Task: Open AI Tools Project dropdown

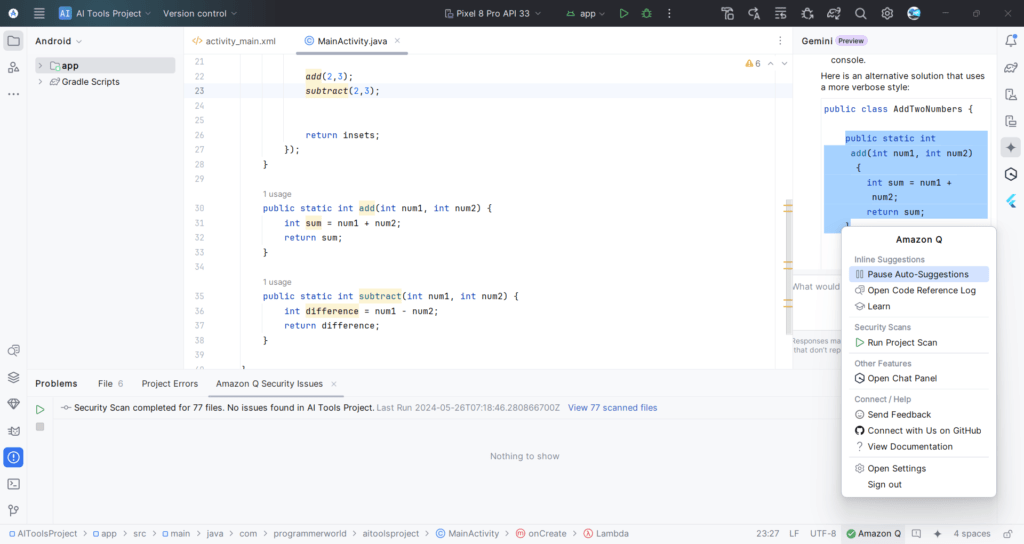Action: pos(104,13)
